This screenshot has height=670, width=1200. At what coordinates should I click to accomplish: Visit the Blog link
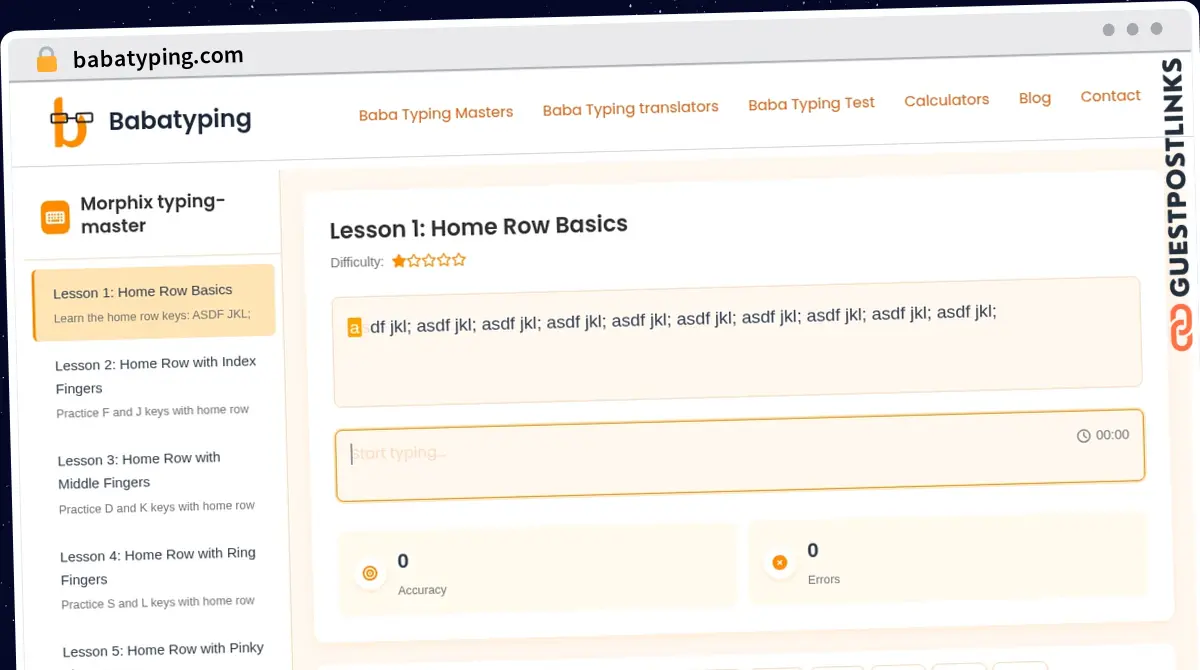point(1034,98)
